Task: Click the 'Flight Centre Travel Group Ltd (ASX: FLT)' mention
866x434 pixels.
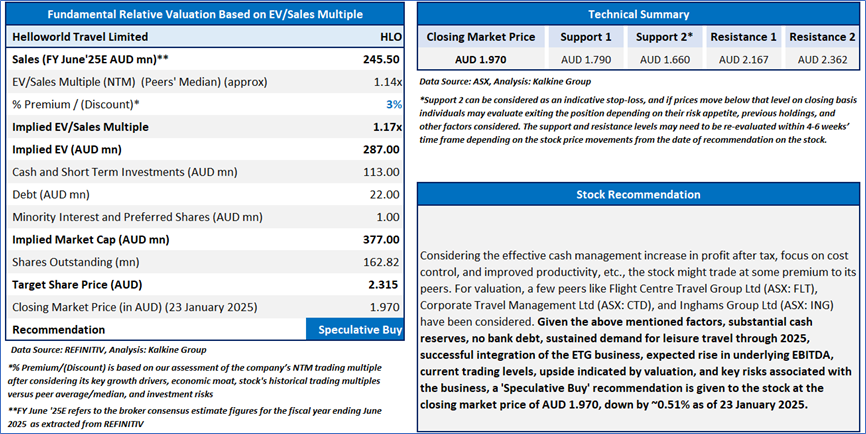Action: 713,289
